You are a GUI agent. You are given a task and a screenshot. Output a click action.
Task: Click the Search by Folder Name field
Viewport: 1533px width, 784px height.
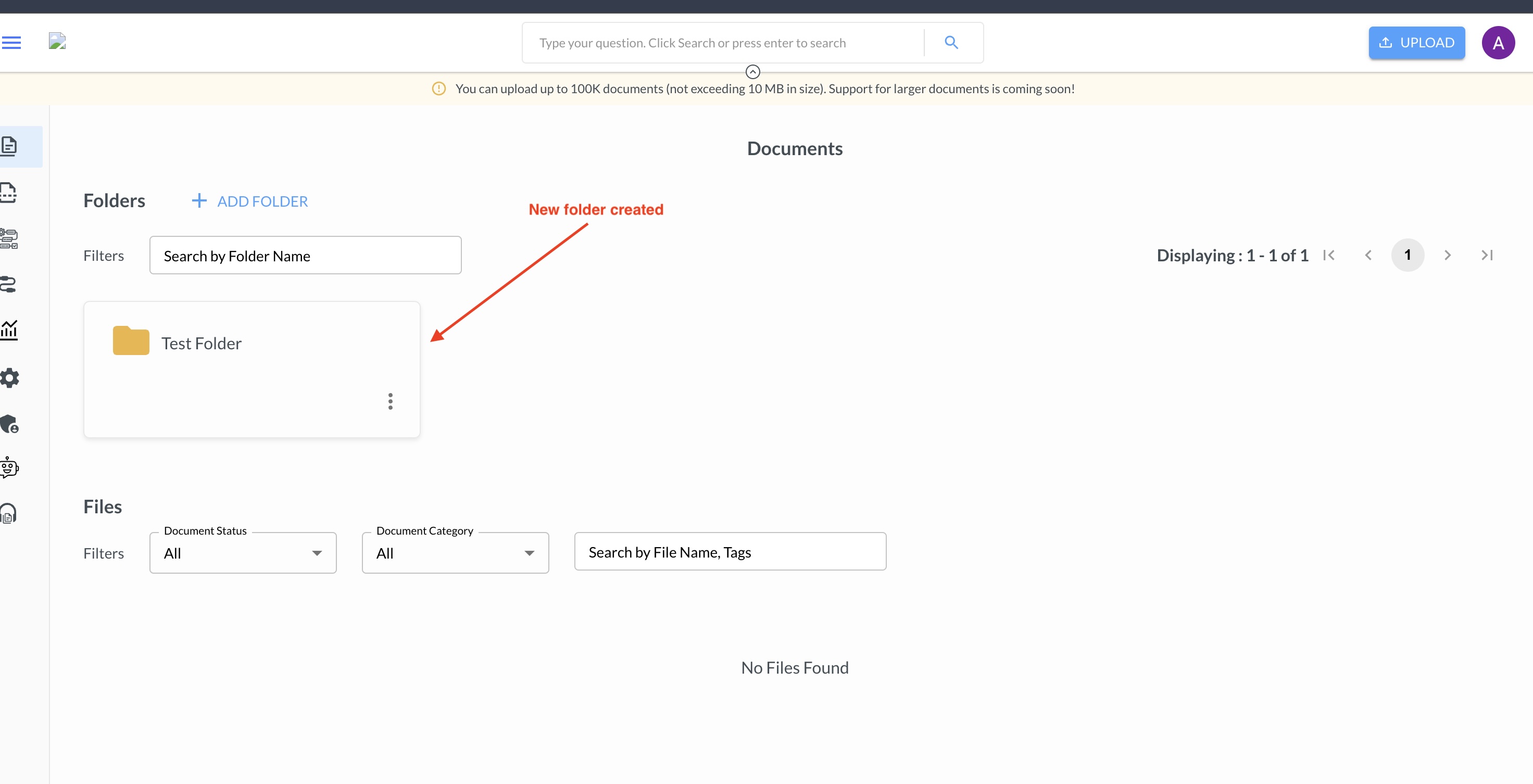pos(305,255)
